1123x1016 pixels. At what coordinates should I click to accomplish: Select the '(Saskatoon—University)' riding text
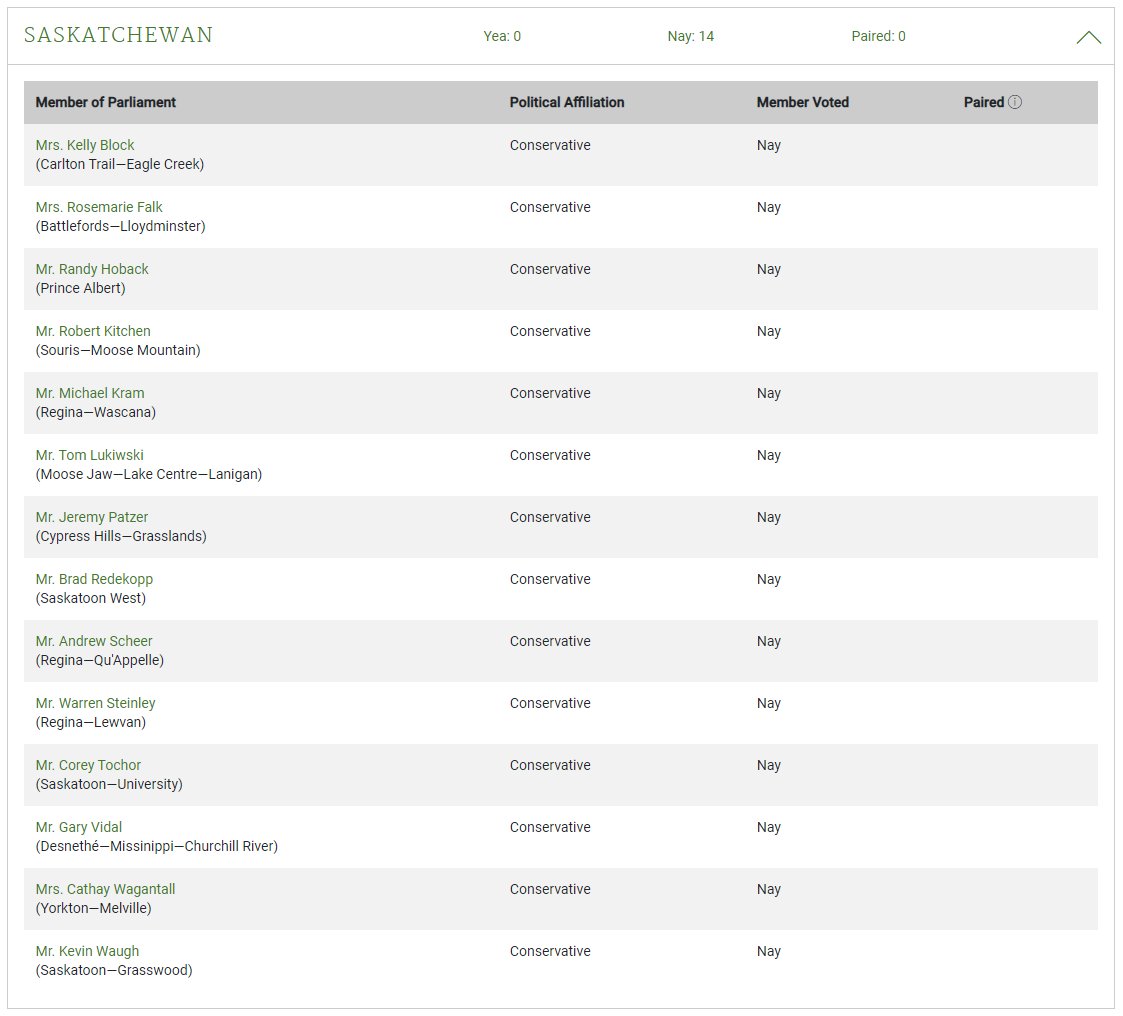point(109,784)
